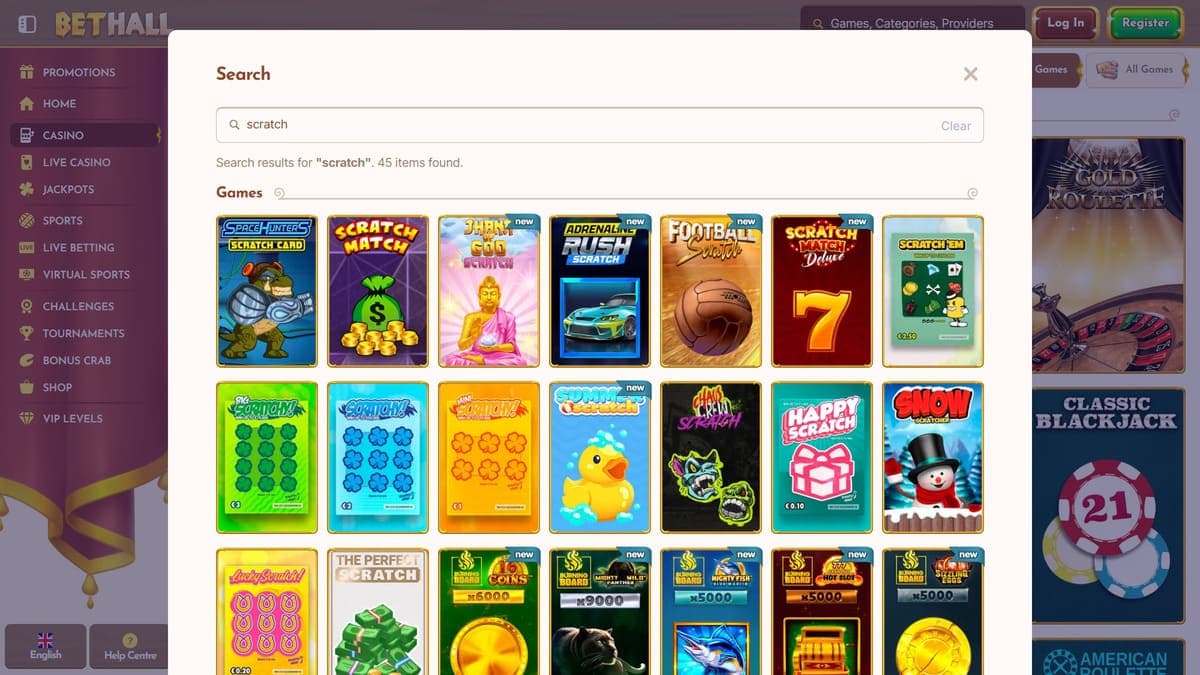Viewport: 1200px width, 675px height.
Task: Open the Lucky Scratch horseshoe game
Action: click(x=267, y=611)
